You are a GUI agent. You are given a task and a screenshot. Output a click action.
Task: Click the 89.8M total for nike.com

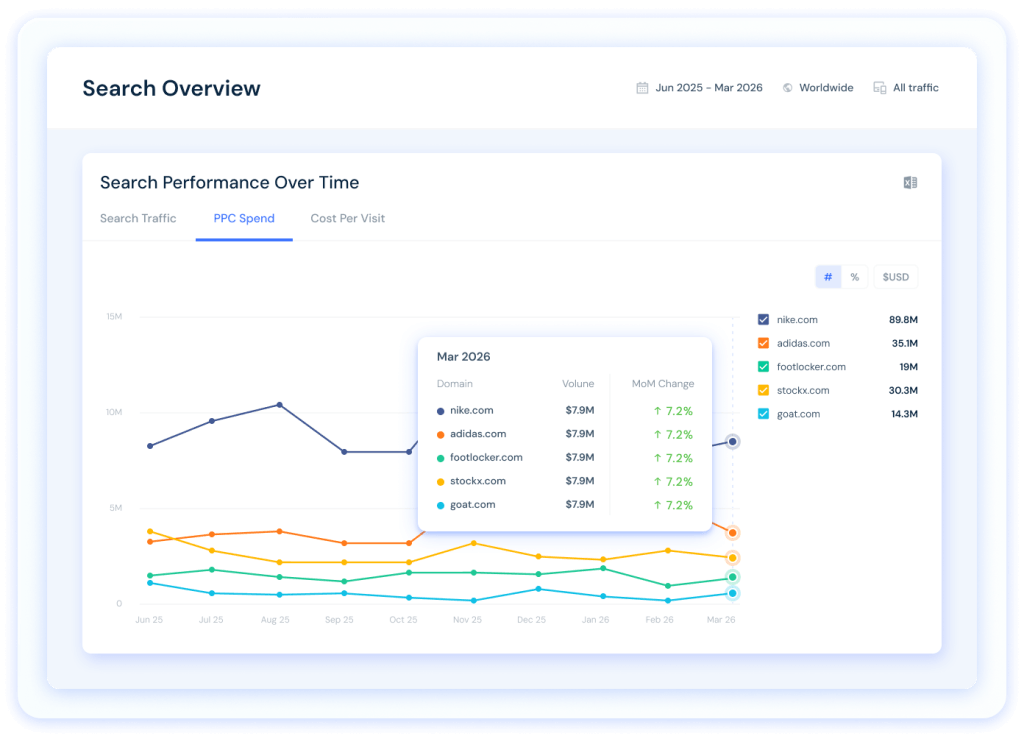pos(903,319)
